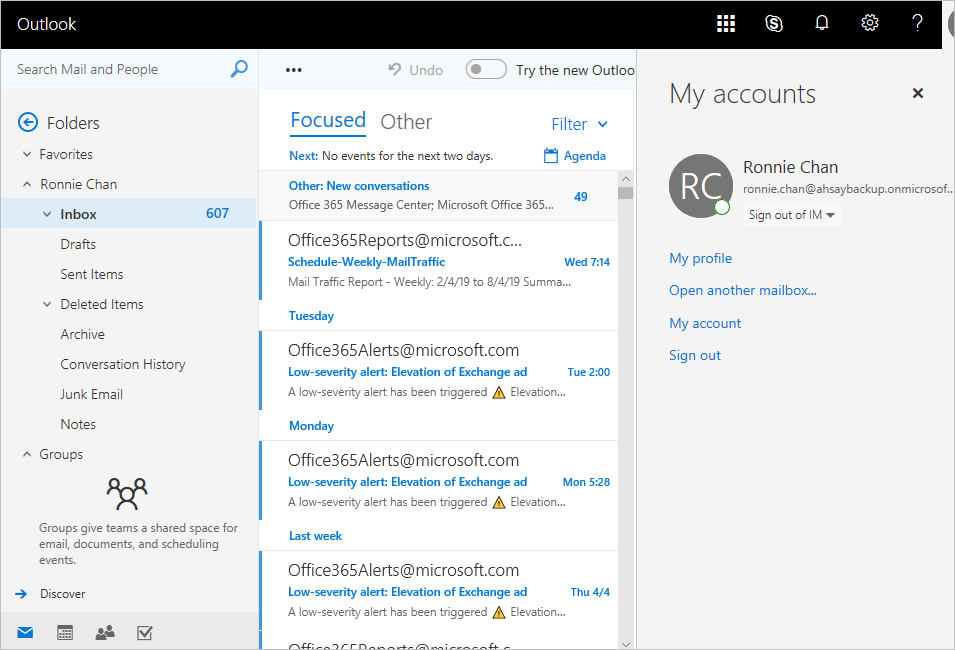Open the settings gear icon
The height and width of the screenshot is (650, 955).
[870, 24]
